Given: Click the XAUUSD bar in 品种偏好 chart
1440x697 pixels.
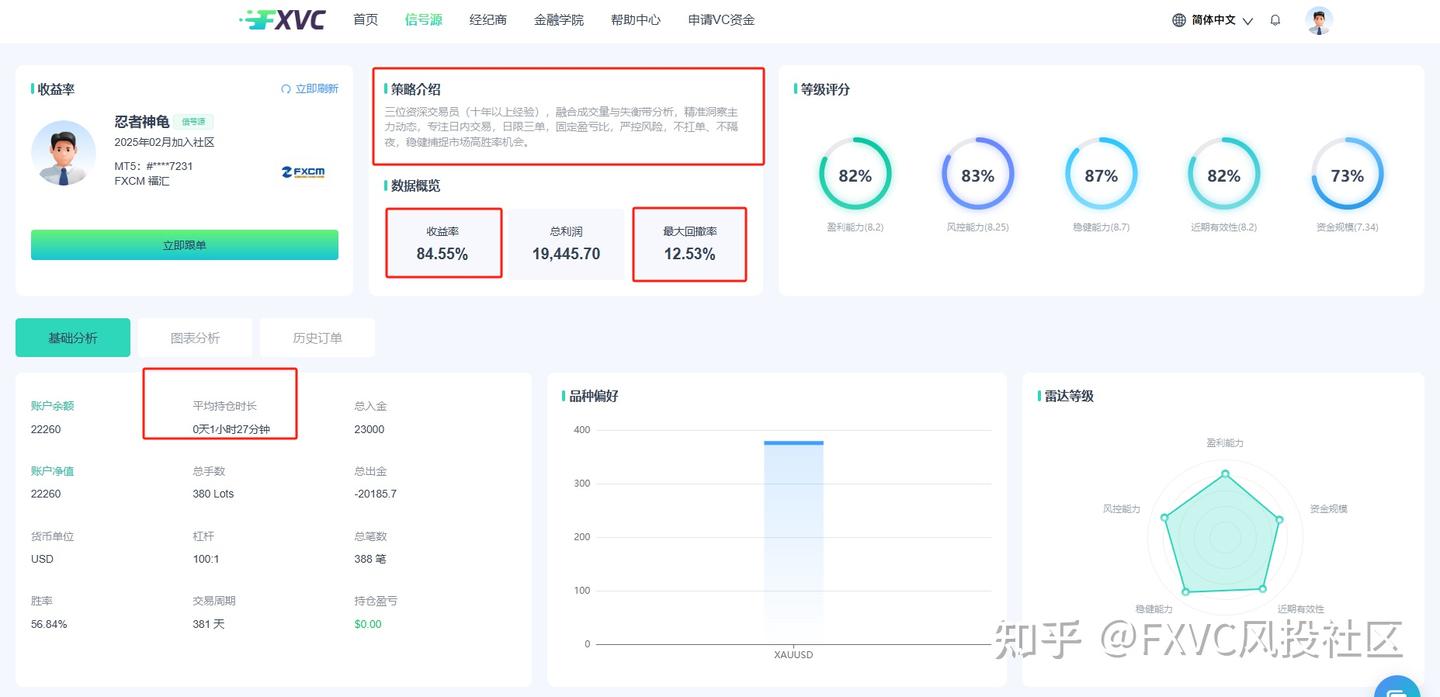Looking at the screenshot, I should click(x=793, y=540).
